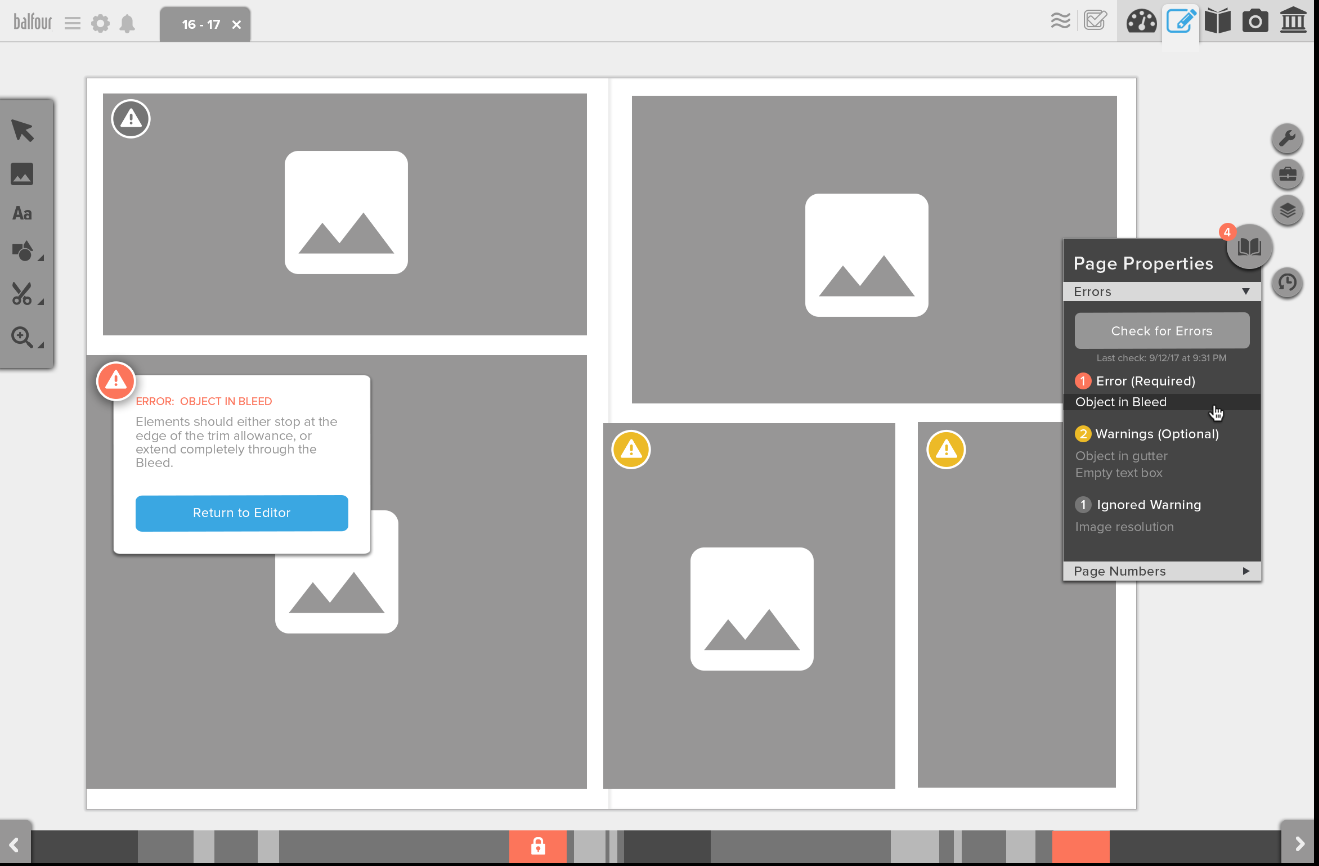Select the image placement tool
1319x866 pixels.
pyautogui.click(x=22, y=174)
